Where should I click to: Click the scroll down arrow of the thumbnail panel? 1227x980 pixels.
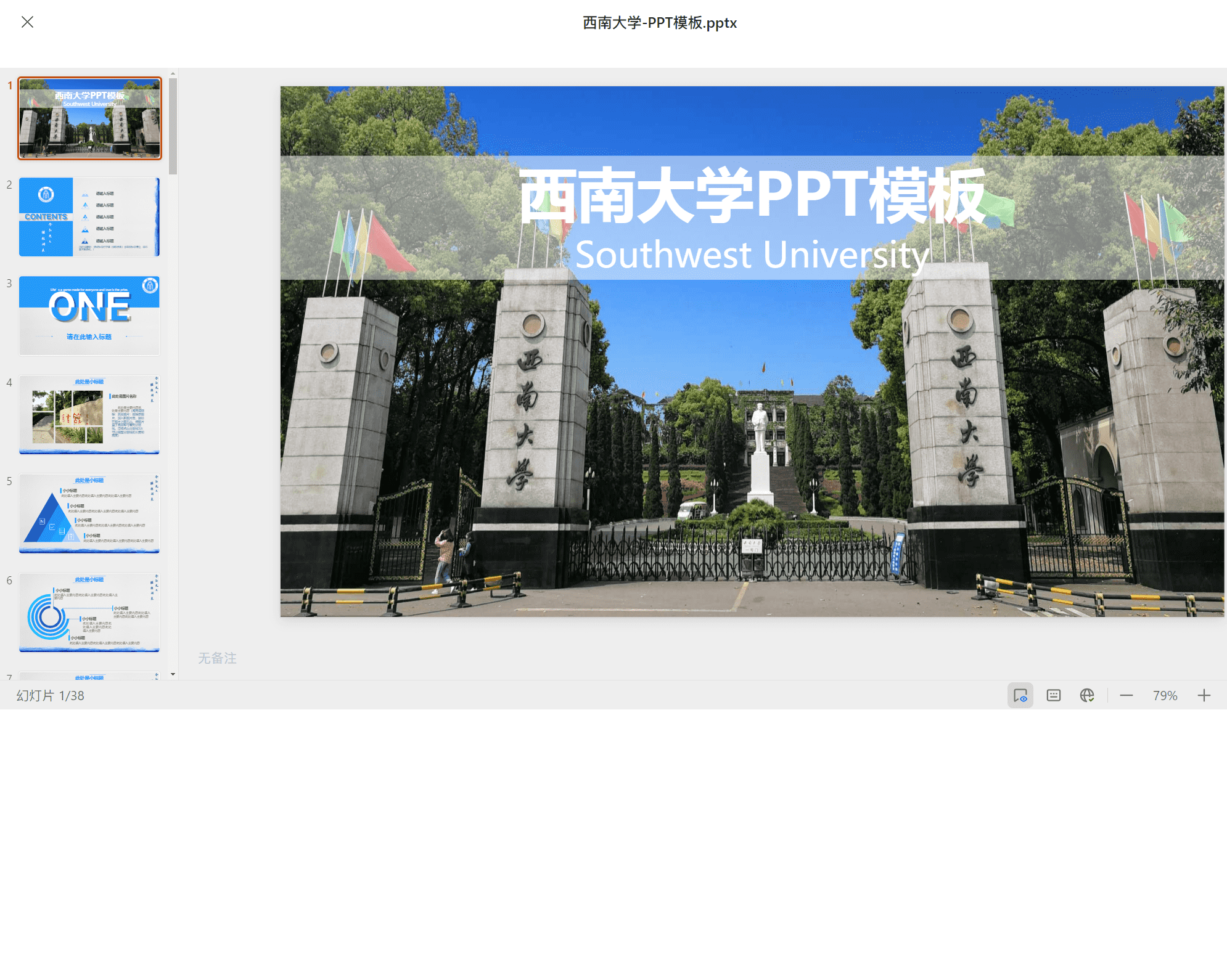coord(173,674)
